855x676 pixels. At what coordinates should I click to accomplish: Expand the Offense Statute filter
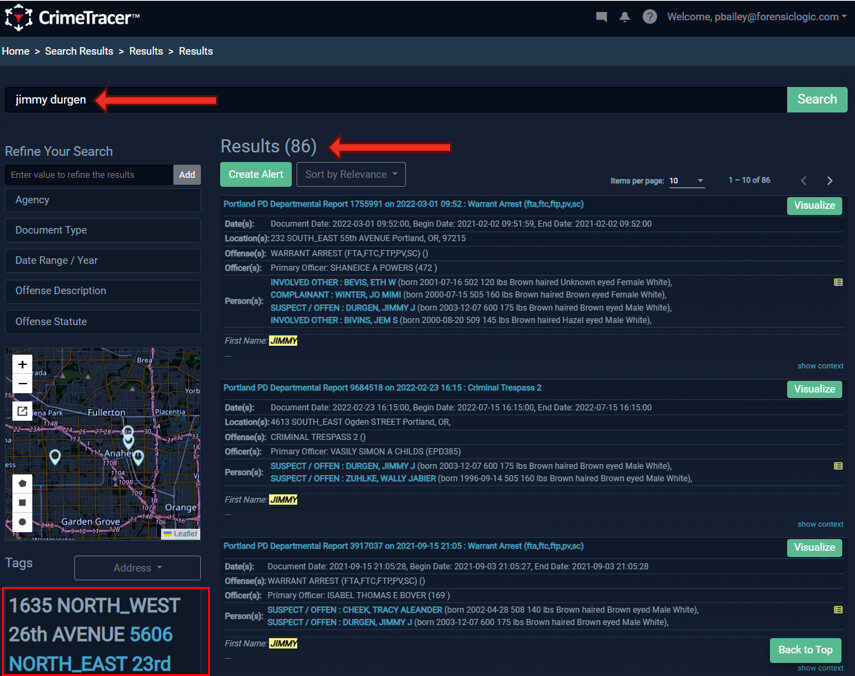click(103, 322)
